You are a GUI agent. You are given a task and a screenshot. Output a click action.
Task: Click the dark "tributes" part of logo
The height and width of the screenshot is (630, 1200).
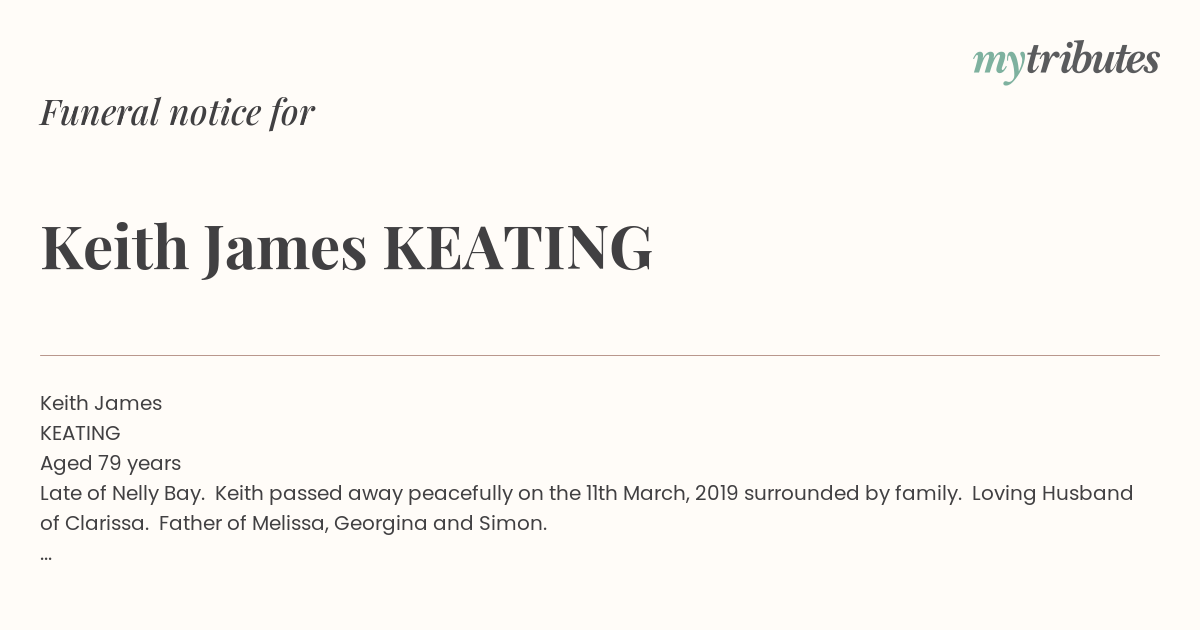(1092, 59)
